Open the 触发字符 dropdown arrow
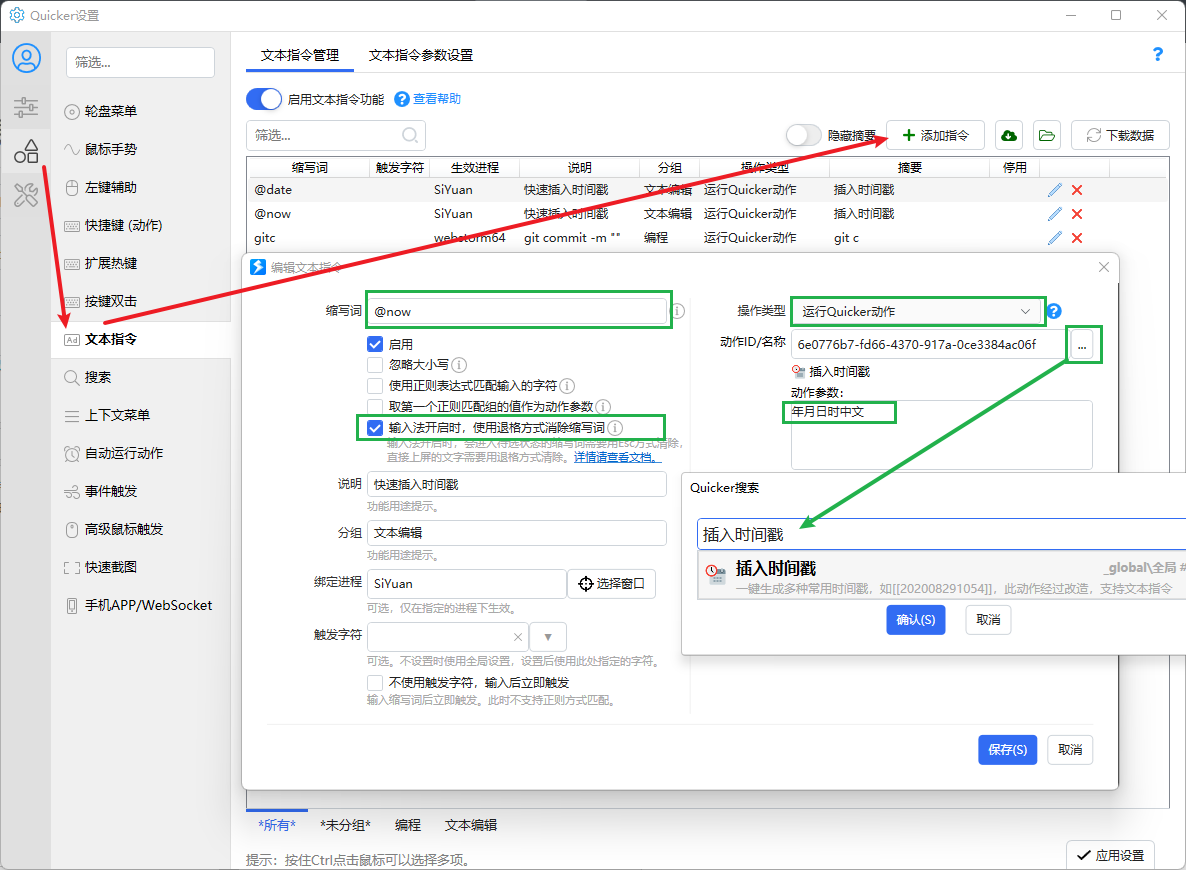The width and height of the screenshot is (1186, 870). pyautogui.click(x=548, y=637)
